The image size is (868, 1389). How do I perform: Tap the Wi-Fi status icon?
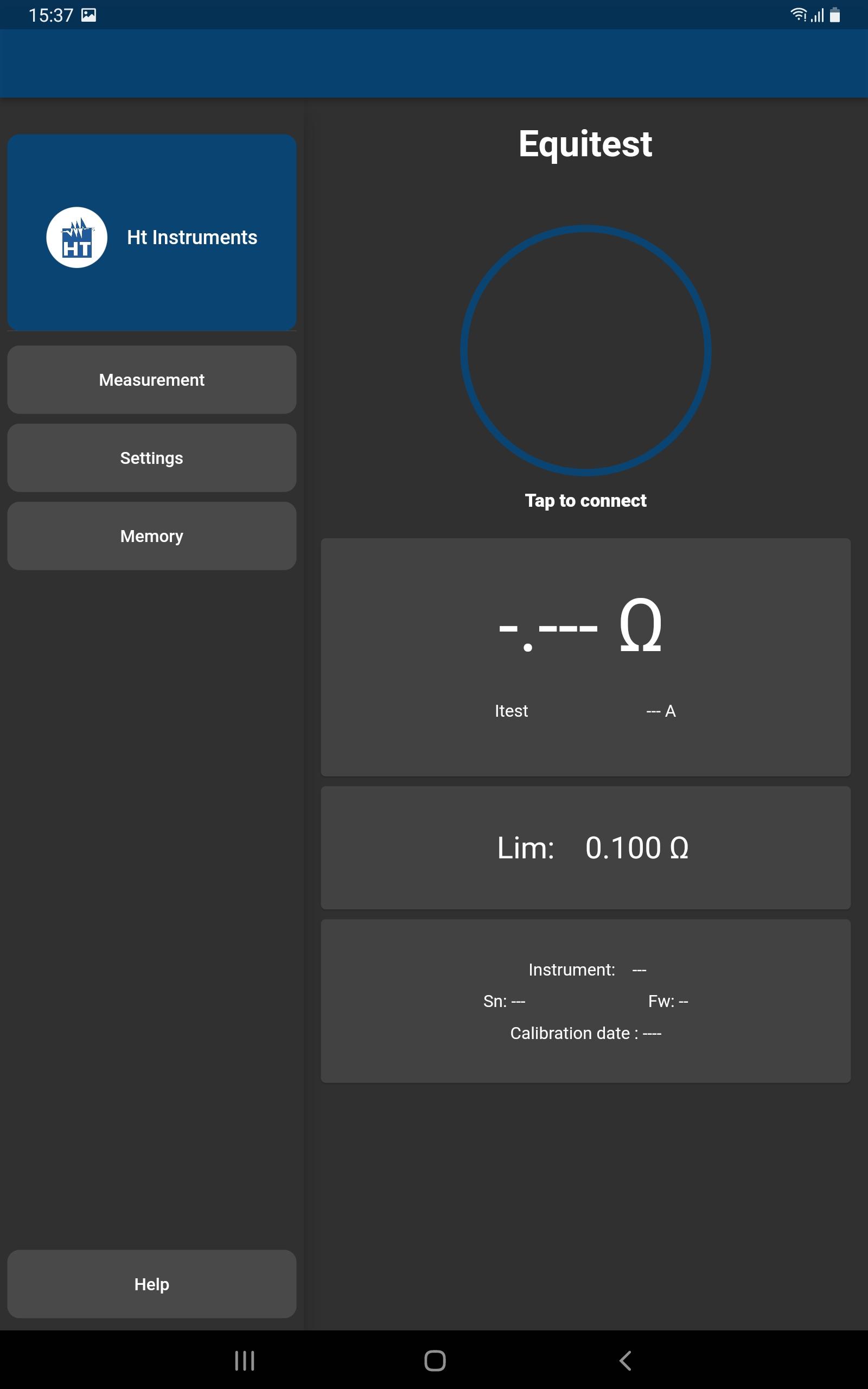[x=799, y=15]
